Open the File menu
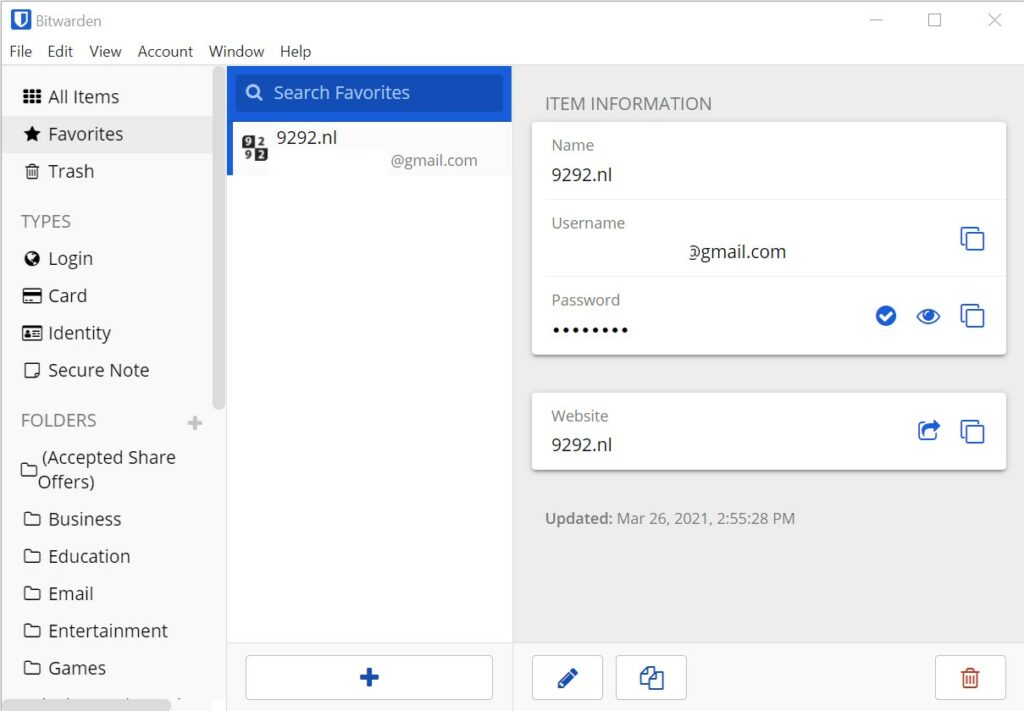Screen dimensions: 1024x711 coord(21,52)
